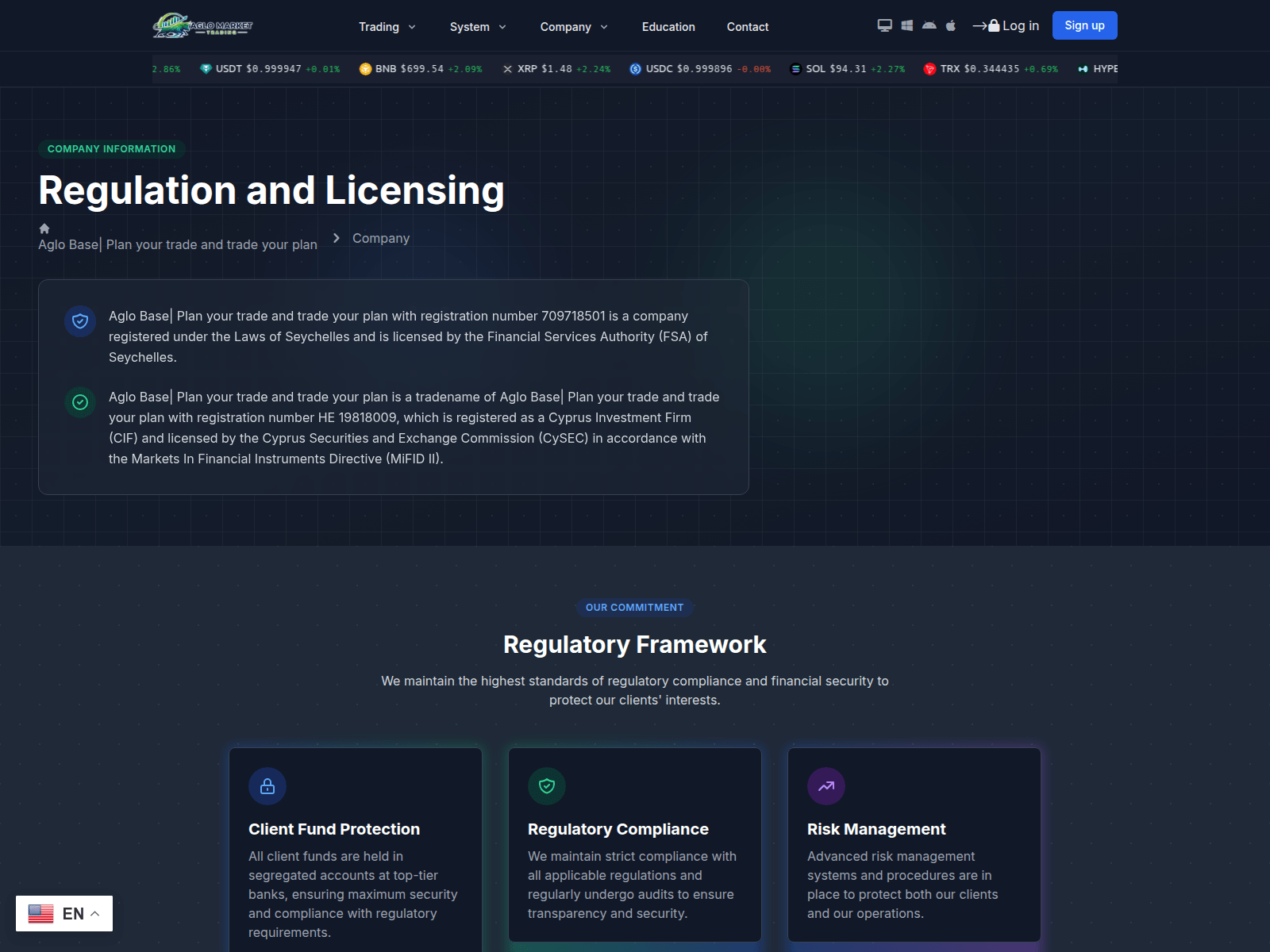Click the shield icon in Regulatory Compliance

(547, 786)
